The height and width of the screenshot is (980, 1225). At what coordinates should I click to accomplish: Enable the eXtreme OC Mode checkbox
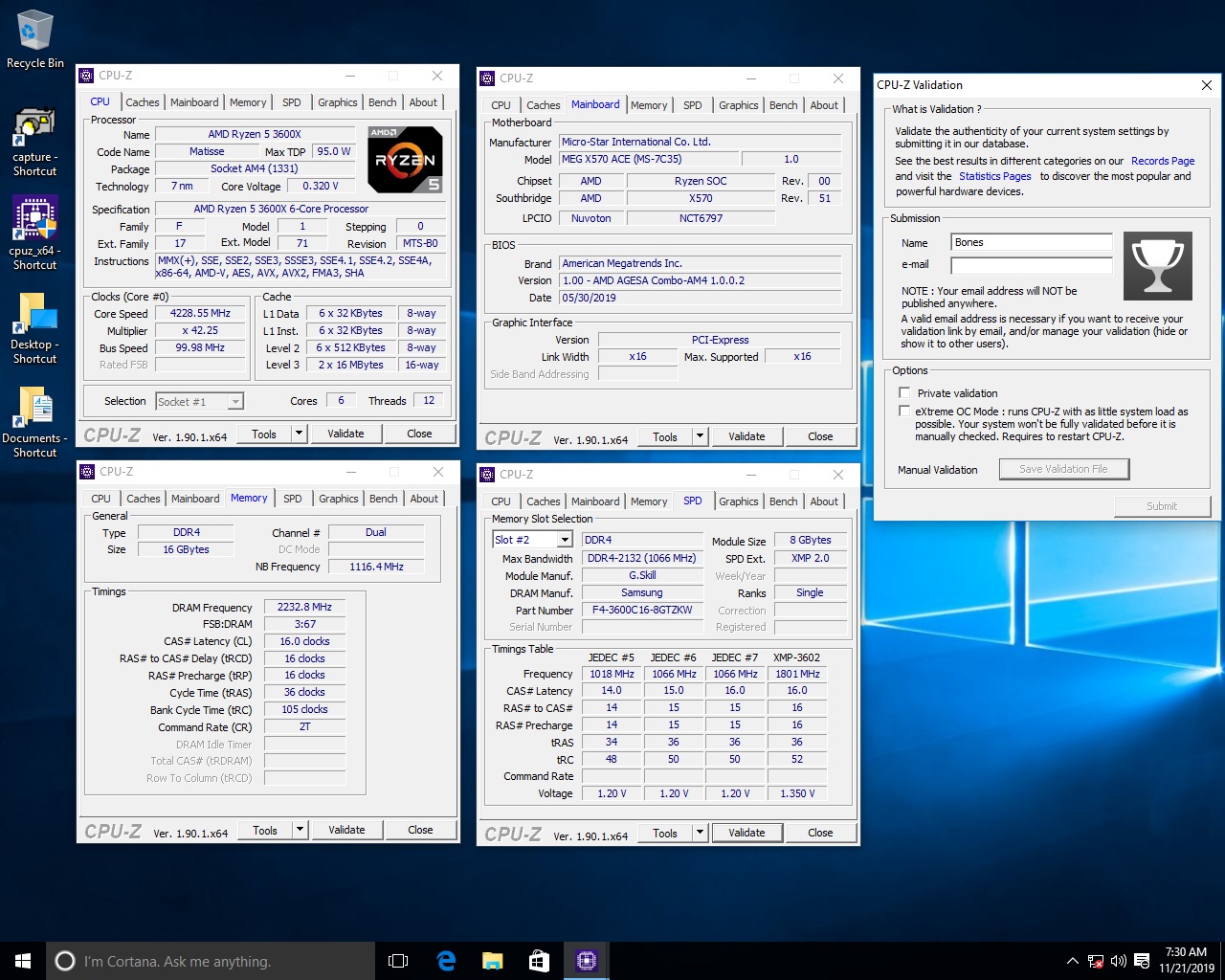(904, 411)
